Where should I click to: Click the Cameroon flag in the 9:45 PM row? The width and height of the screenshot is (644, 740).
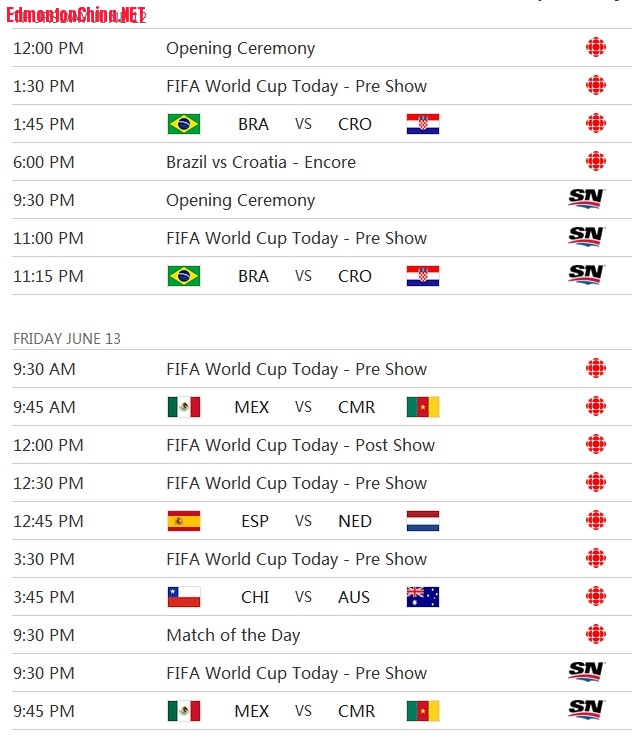(x=423, y=711)
